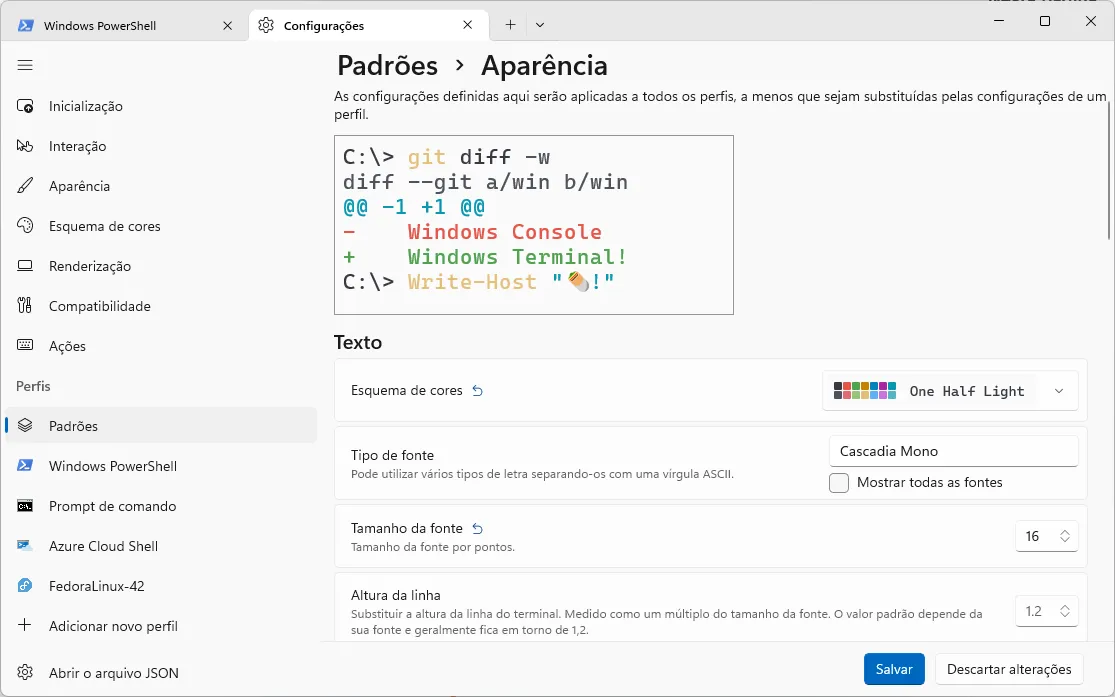
Task: Click the Inicialização startup icon
Action: click(25, 106)
